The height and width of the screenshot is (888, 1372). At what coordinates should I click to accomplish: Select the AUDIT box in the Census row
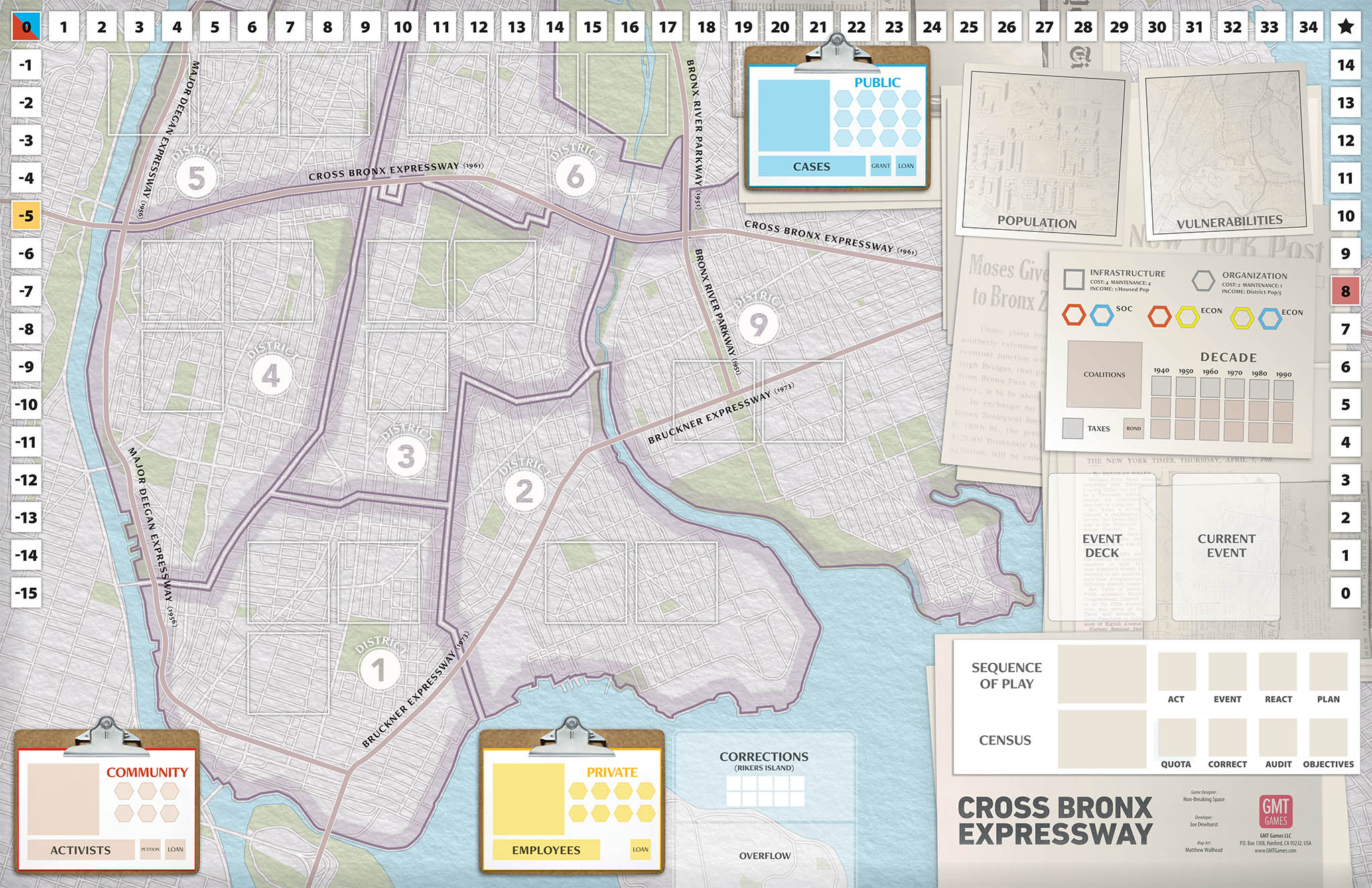coord(1278,738)
